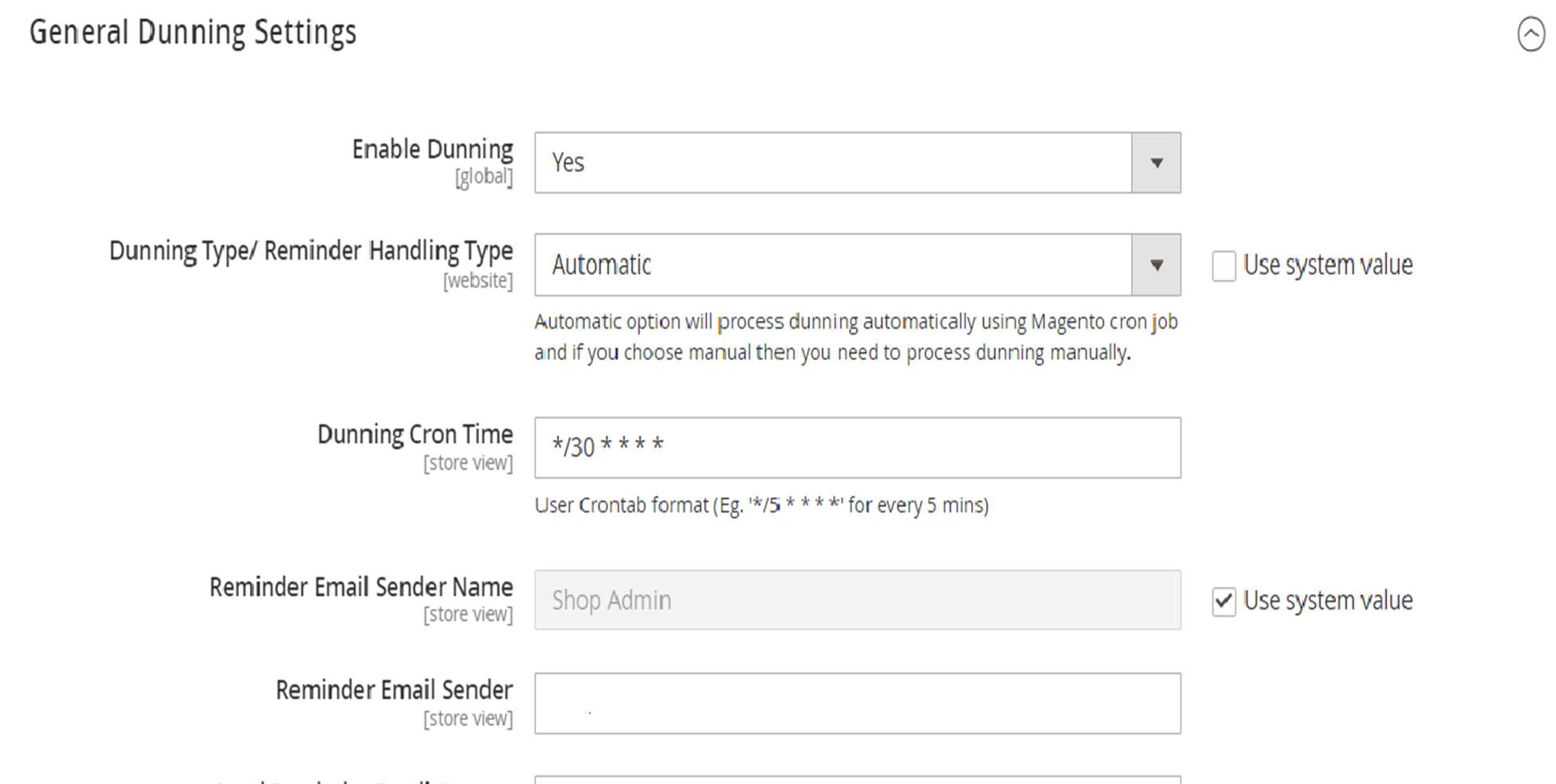Click the Use system value label beside Automatic
Viewport: 1556px width, 784px height.
click(x=1328, y=265)
